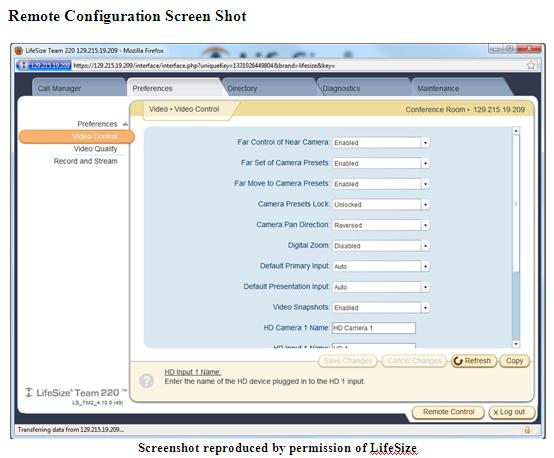Click the Digital Zoom label

point(308,245)
